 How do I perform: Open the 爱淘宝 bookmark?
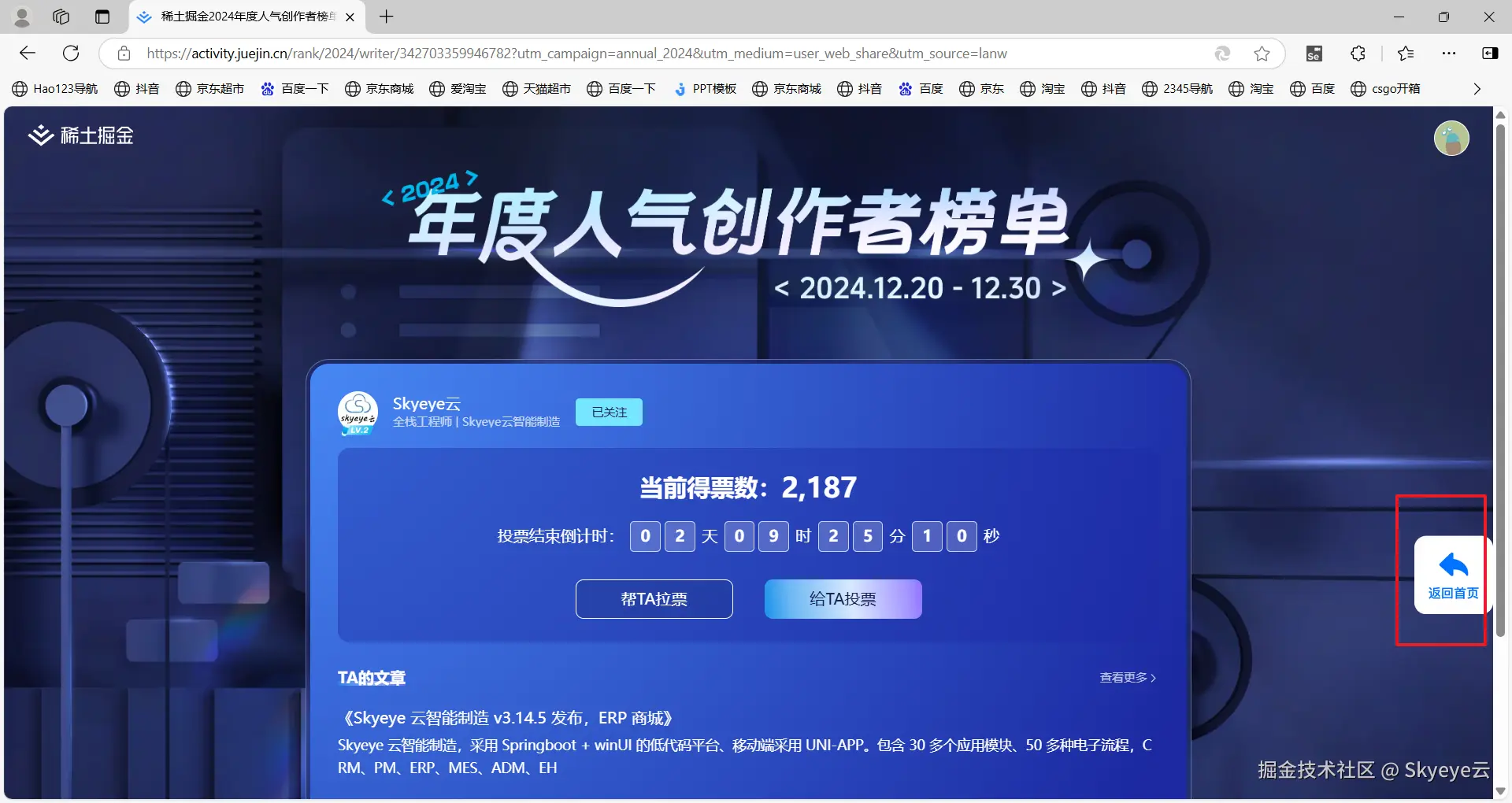coord(458,88)
